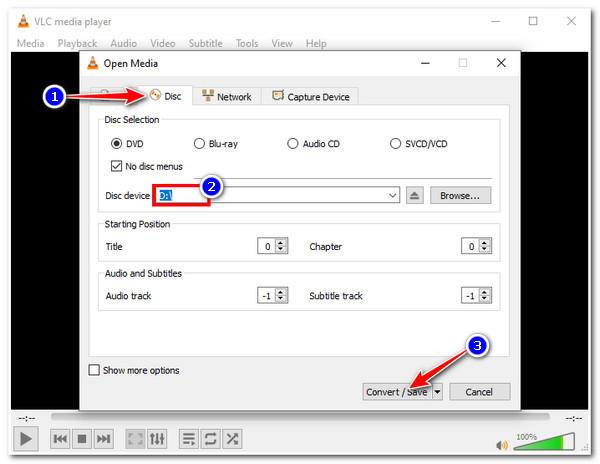Mute audio with the speaker icon

click(x=501, y=445)
